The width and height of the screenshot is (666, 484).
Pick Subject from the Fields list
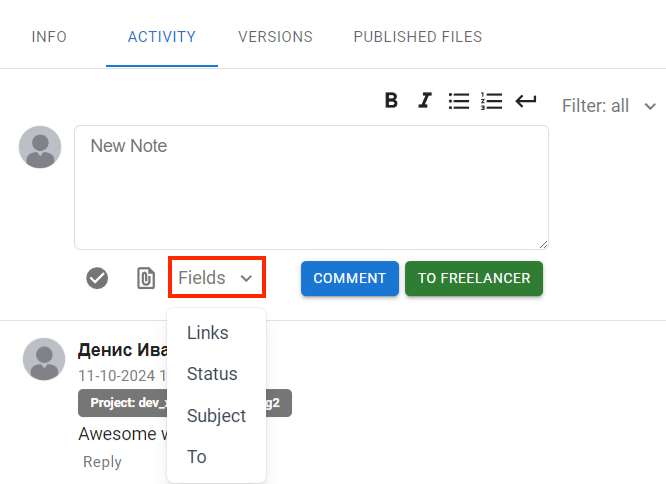coord(216,416)
